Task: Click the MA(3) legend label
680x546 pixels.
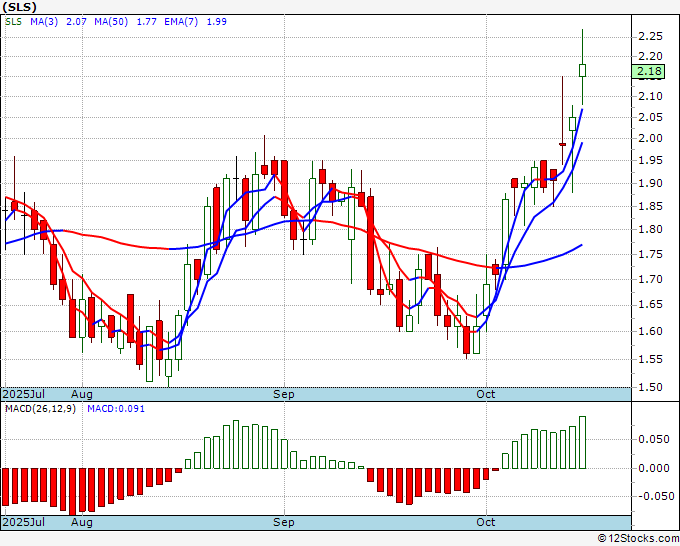Action: point(44,22)
